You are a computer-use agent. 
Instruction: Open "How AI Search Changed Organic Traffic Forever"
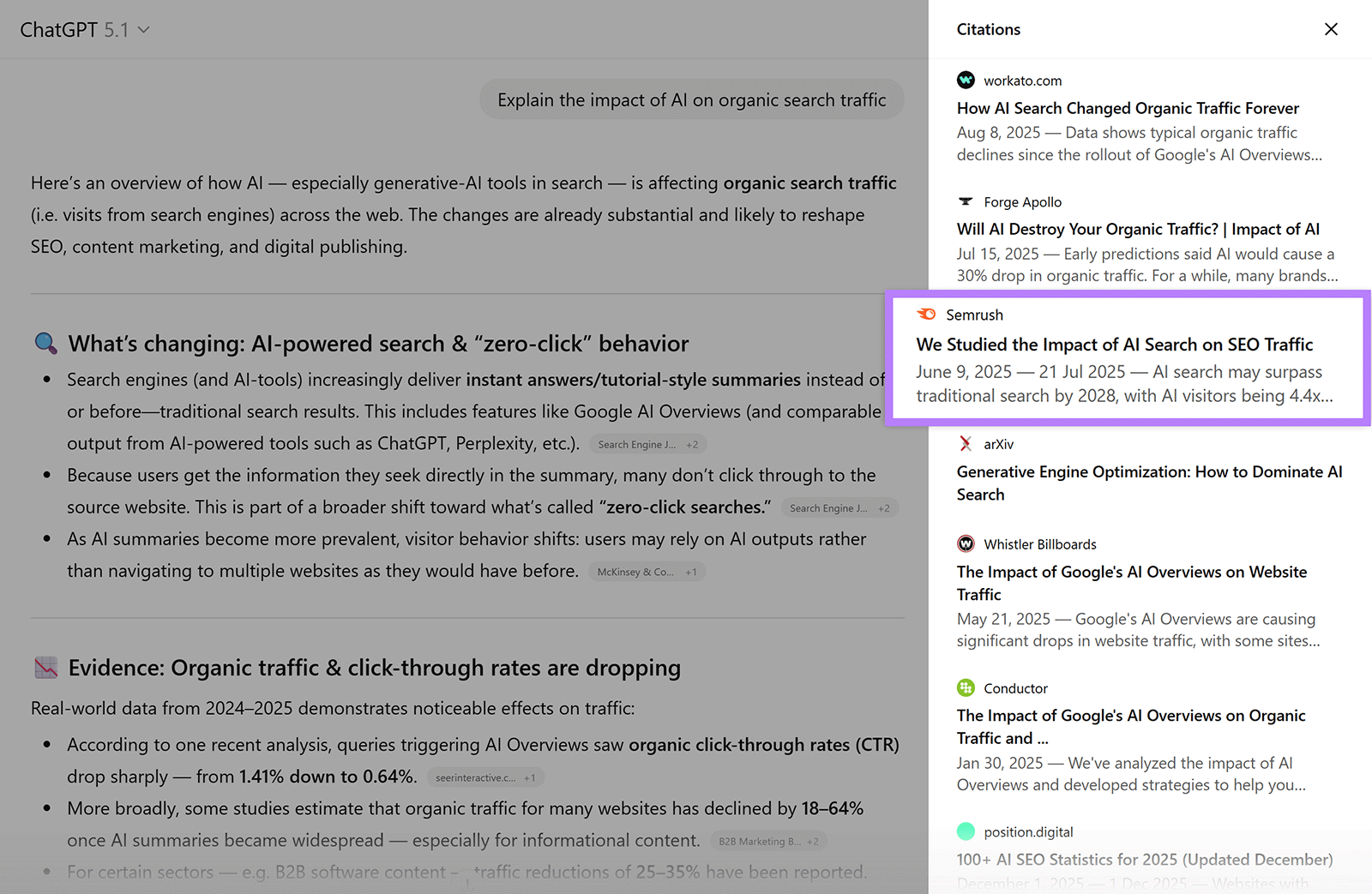tap(1128, 108)
